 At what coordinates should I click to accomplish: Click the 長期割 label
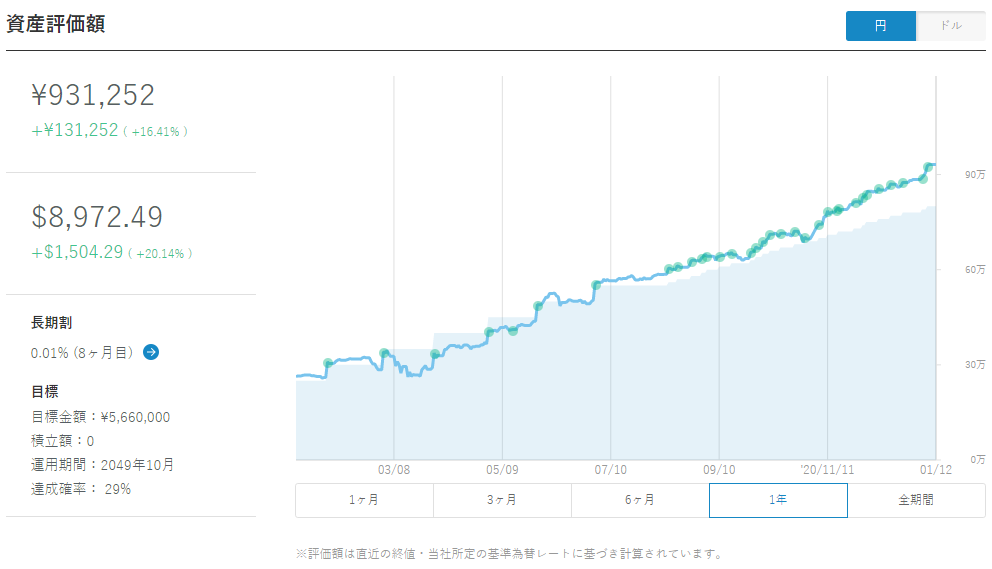click(x=51, y=323)
